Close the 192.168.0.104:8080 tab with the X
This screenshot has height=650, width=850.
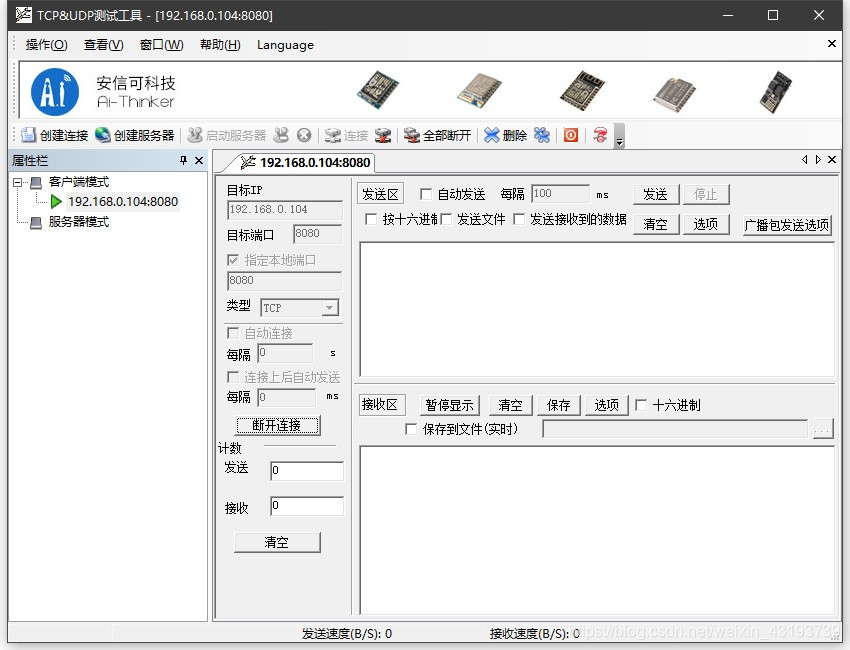tap(832, 159)
